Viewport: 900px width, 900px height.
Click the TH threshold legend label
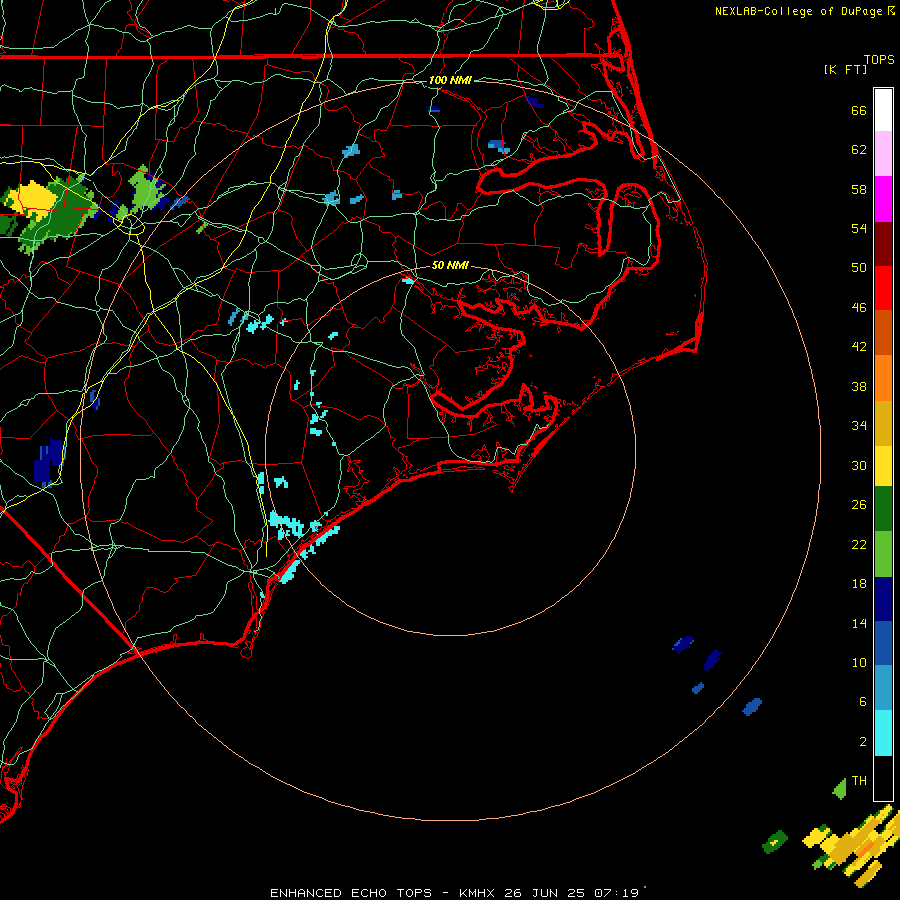[x=859, y=780]
